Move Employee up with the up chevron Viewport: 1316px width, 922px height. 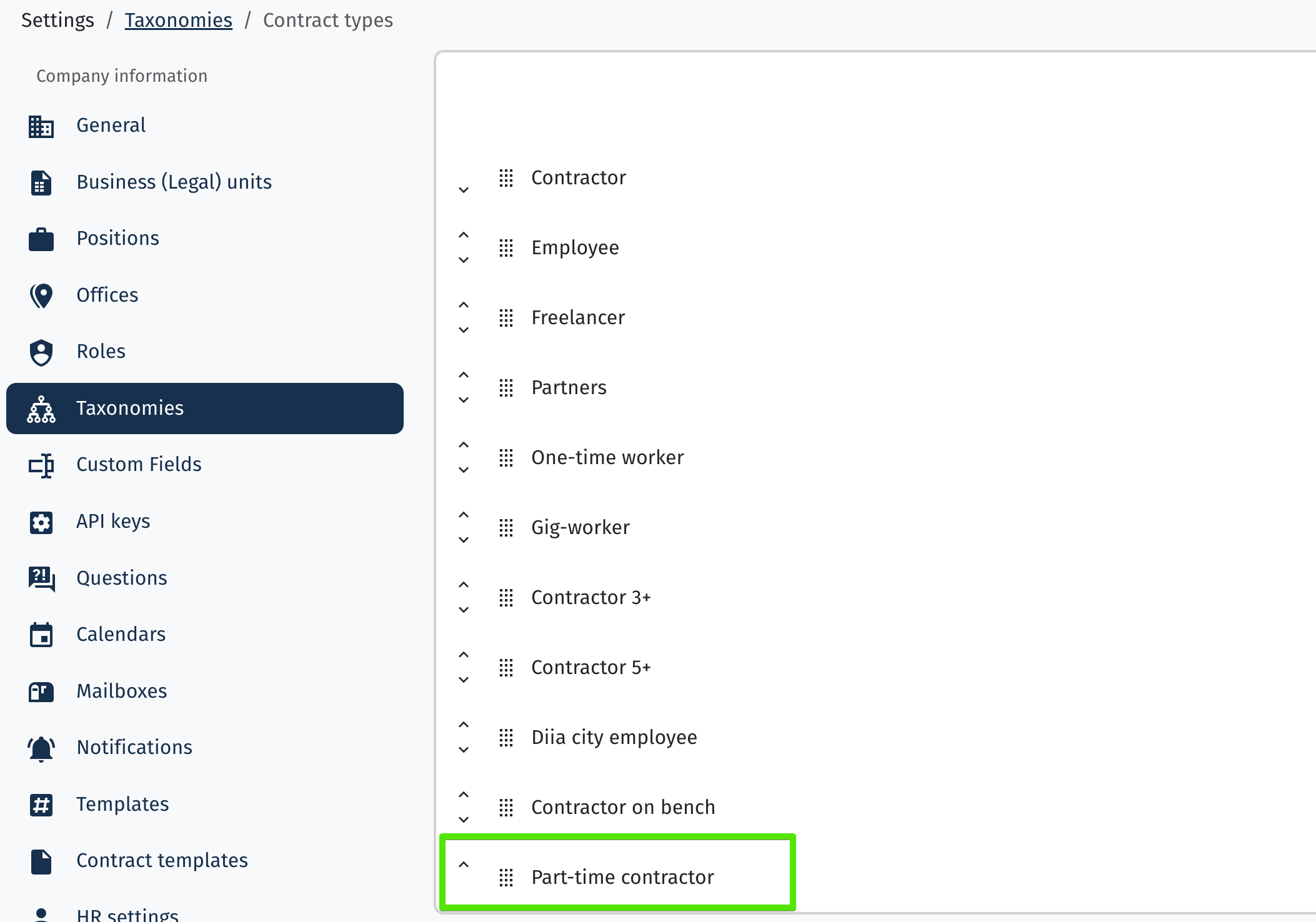point(464,235)
